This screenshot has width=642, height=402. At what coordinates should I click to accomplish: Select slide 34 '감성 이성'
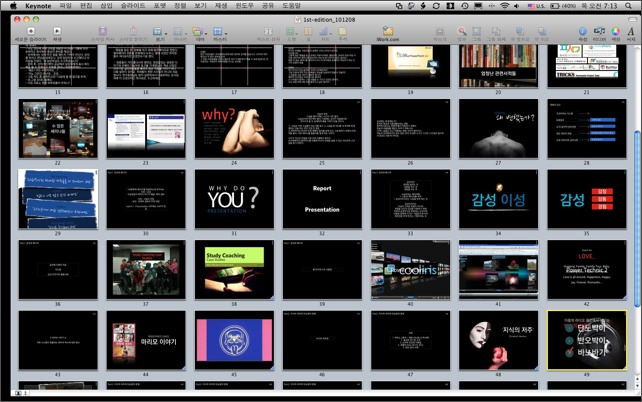tap(498, 199)
